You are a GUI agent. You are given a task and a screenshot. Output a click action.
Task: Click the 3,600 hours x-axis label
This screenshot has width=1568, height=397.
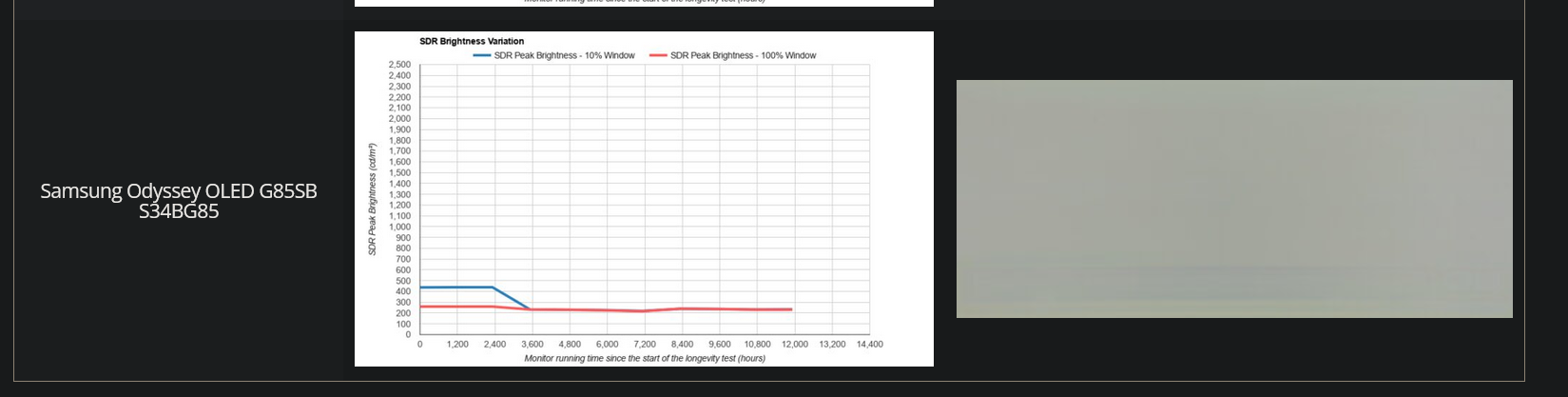pos(532,345)
